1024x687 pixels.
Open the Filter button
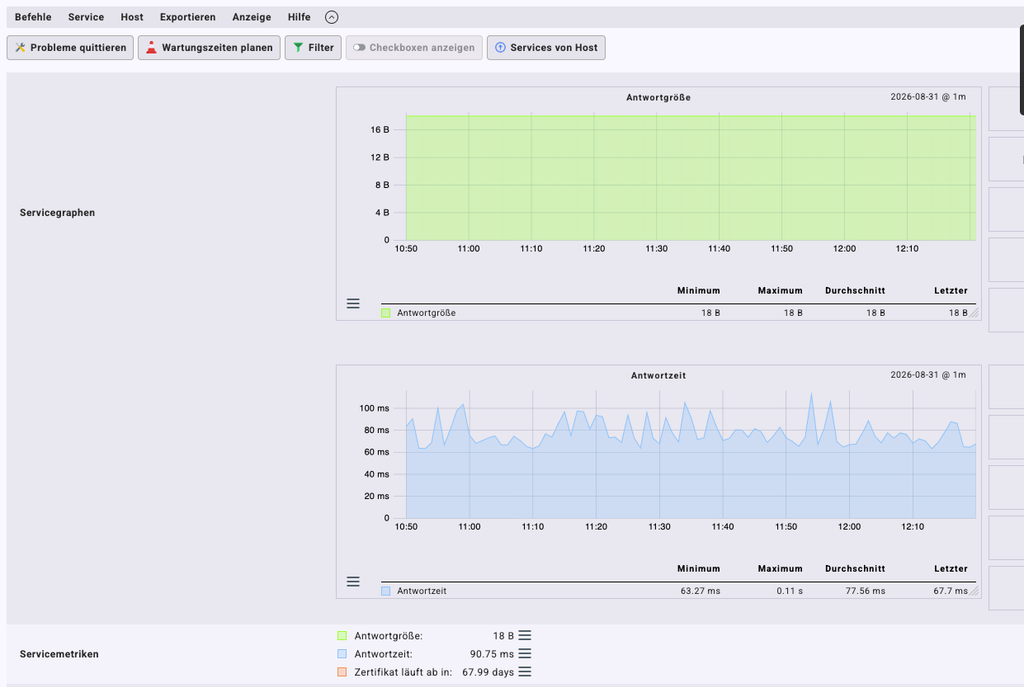tap(313, 48)
